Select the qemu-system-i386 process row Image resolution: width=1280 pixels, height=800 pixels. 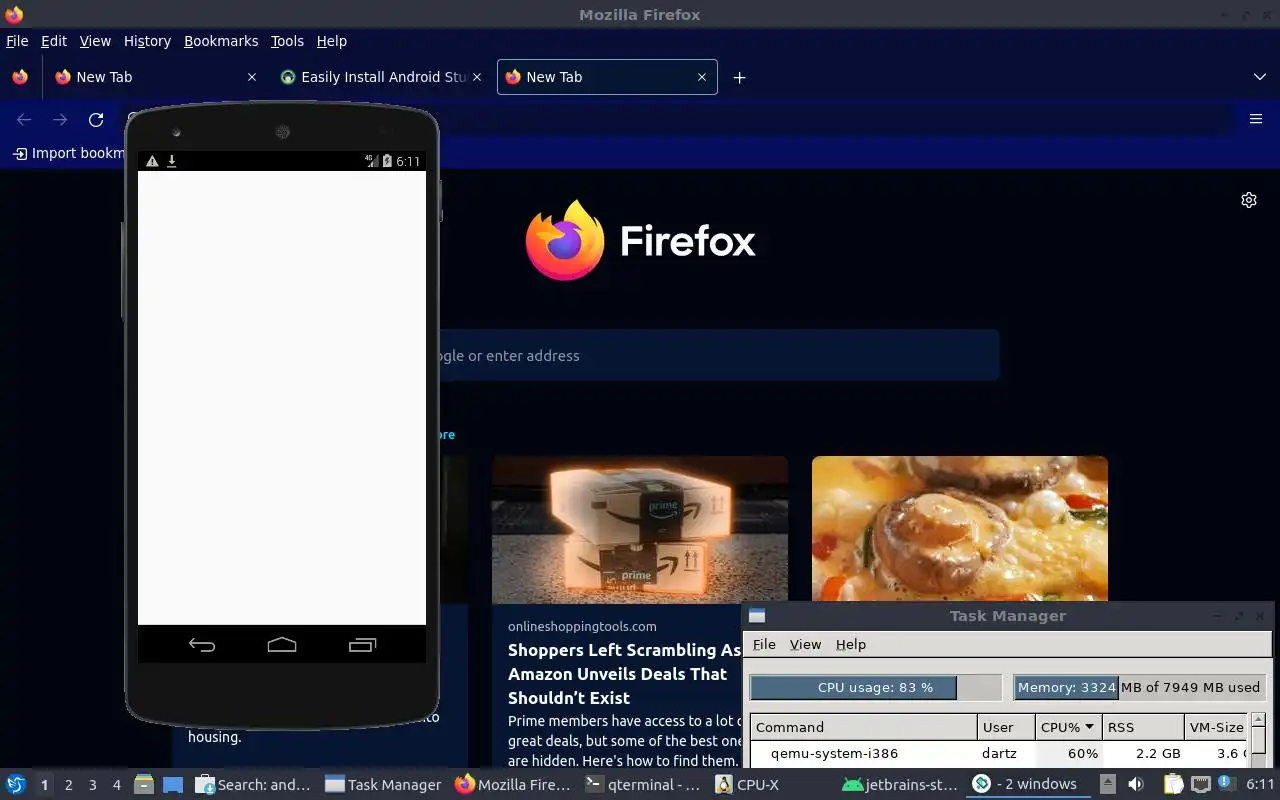1000,753
